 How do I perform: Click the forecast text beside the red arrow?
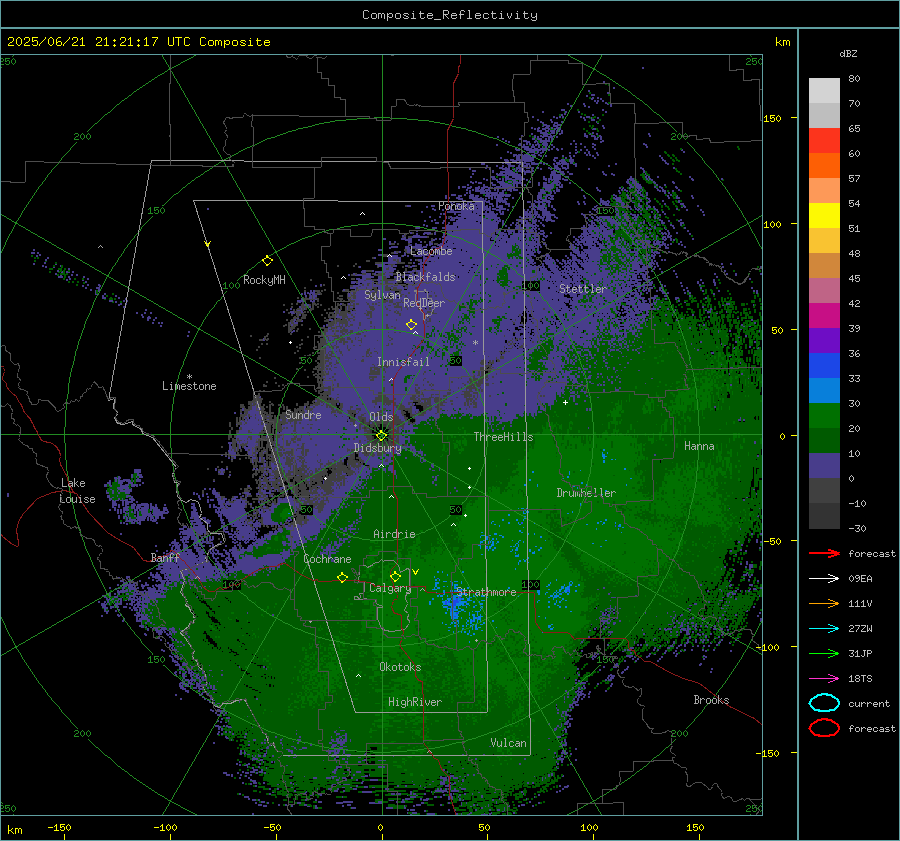(x=872, y=553)
